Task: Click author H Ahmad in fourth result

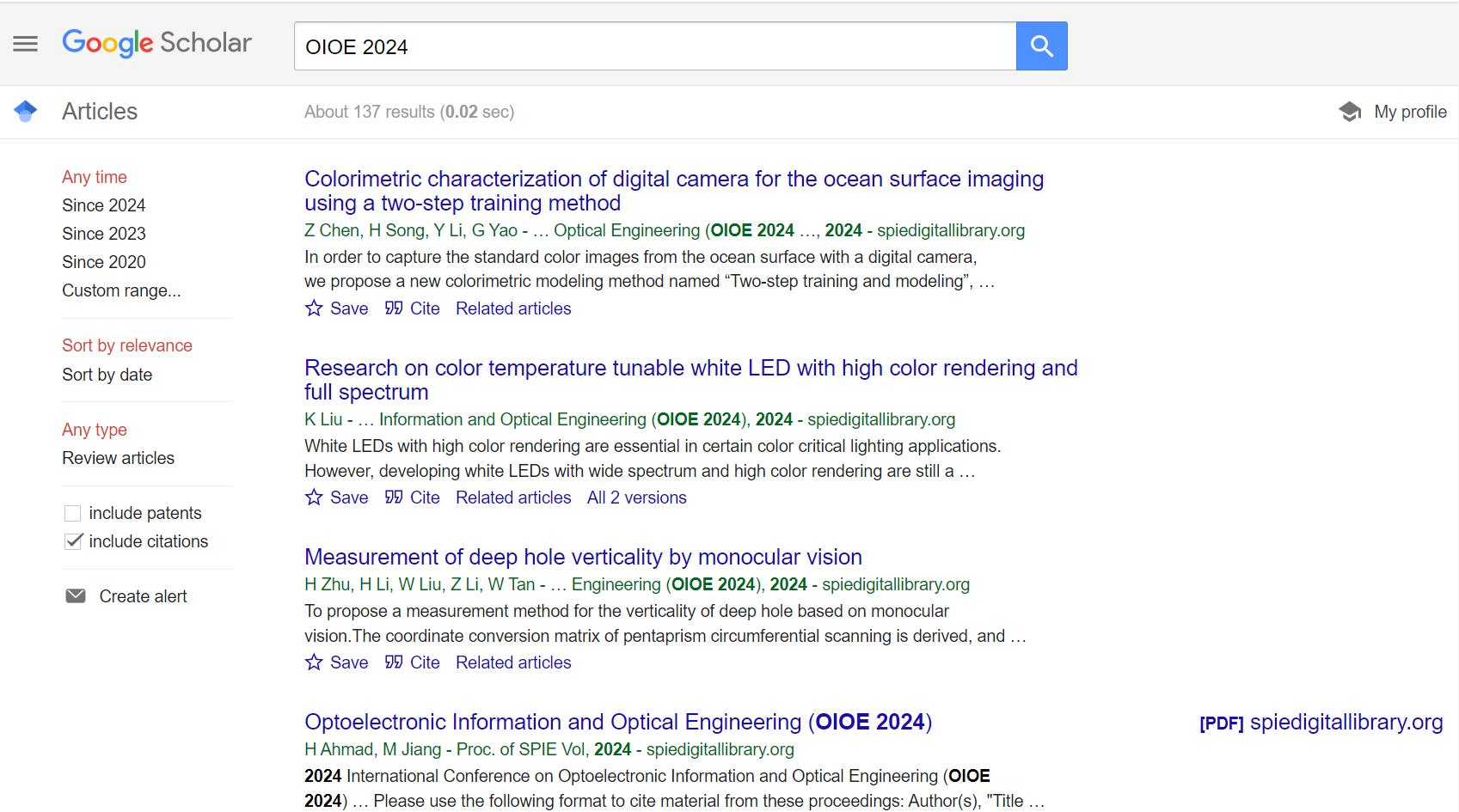Action: [x=340, y=749]
